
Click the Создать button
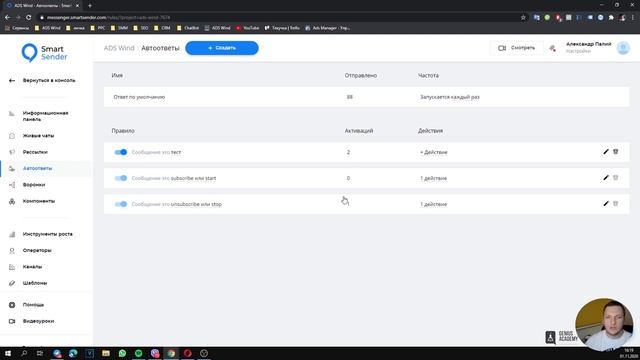[222, 48]
